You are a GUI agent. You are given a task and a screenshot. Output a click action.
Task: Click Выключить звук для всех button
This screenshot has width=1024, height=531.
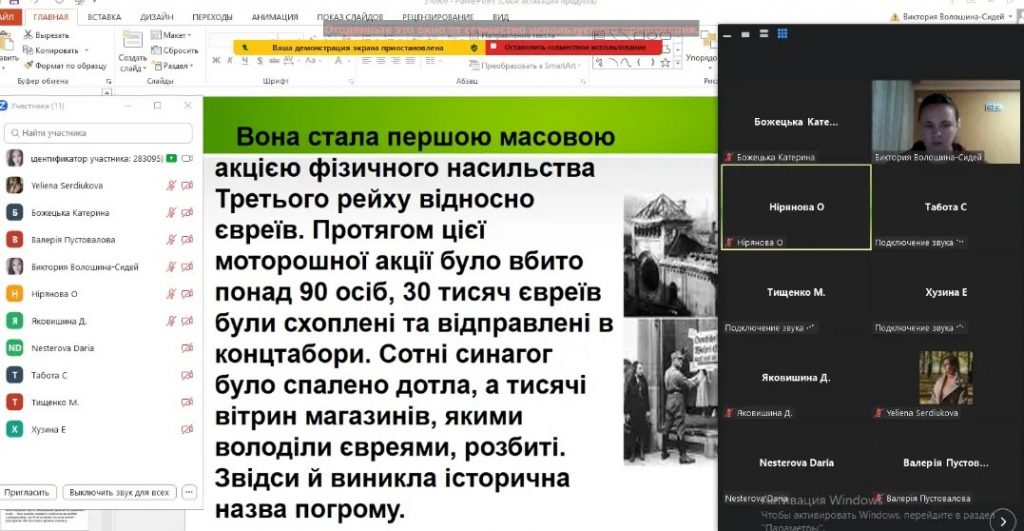[120, 492]
